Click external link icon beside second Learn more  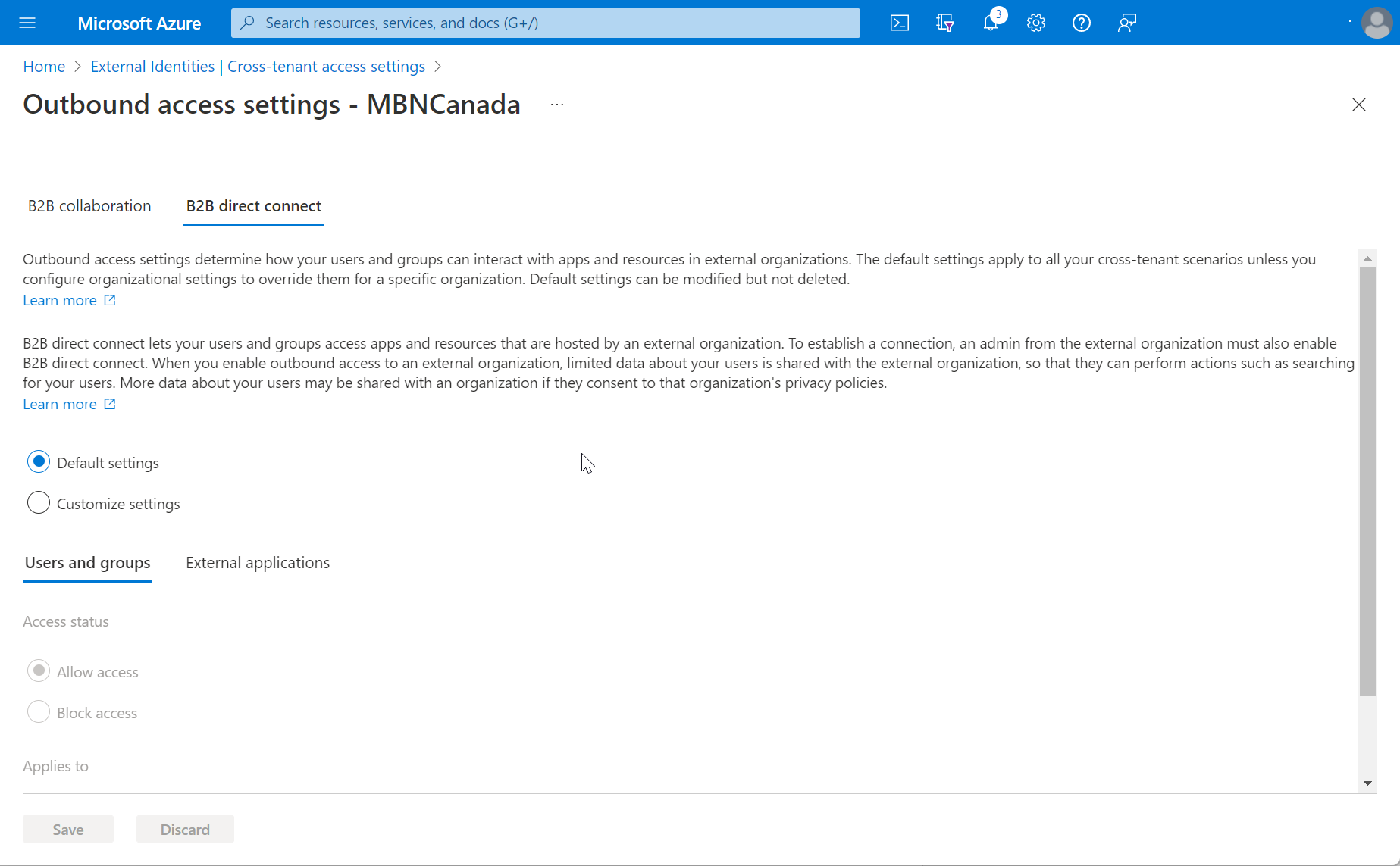click(110, 404)
